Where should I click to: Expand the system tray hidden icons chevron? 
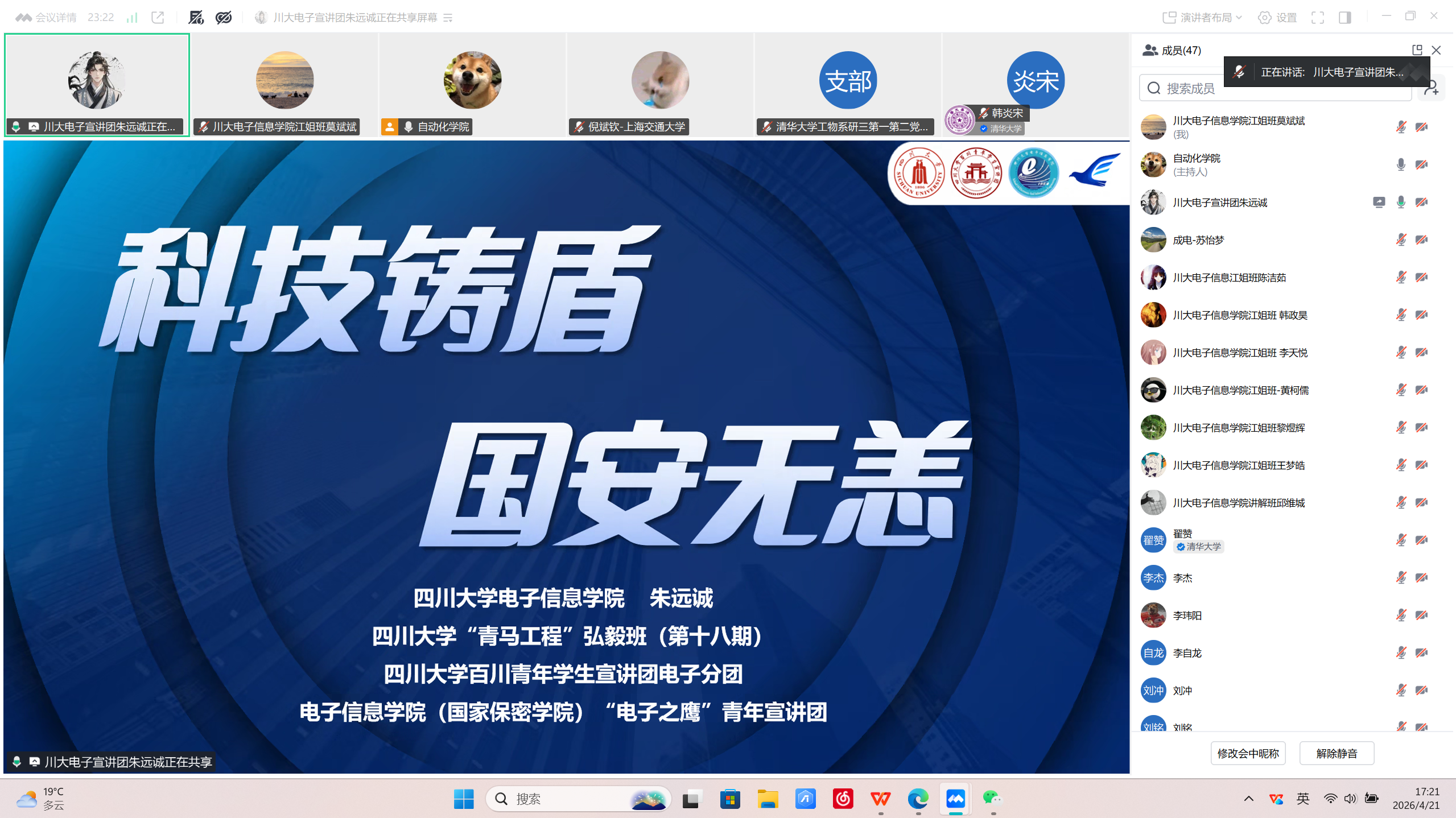(1248, 799)
